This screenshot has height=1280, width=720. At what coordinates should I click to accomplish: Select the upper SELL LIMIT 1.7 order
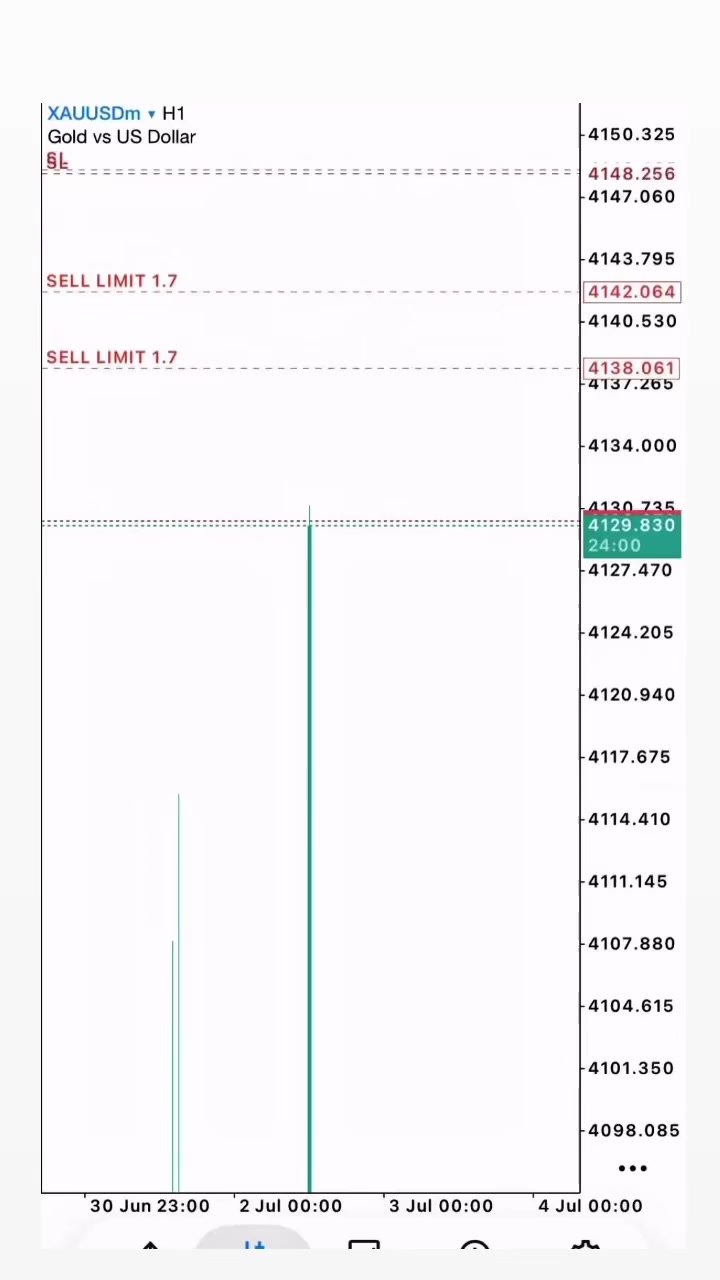click(112, 281)
